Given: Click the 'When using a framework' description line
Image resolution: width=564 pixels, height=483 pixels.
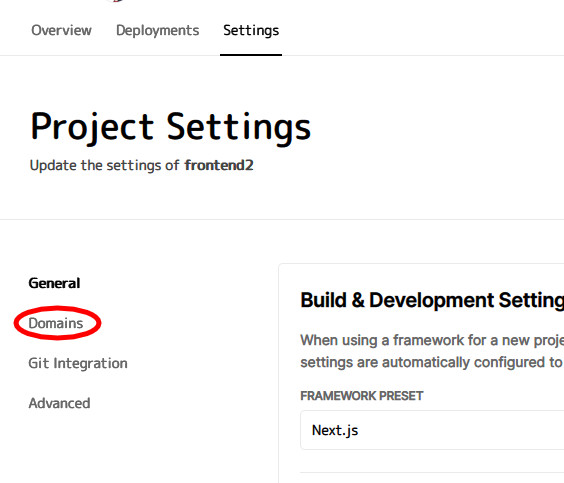Looking at the screenshot, I should pyautogui.click(x=432, y=340).
